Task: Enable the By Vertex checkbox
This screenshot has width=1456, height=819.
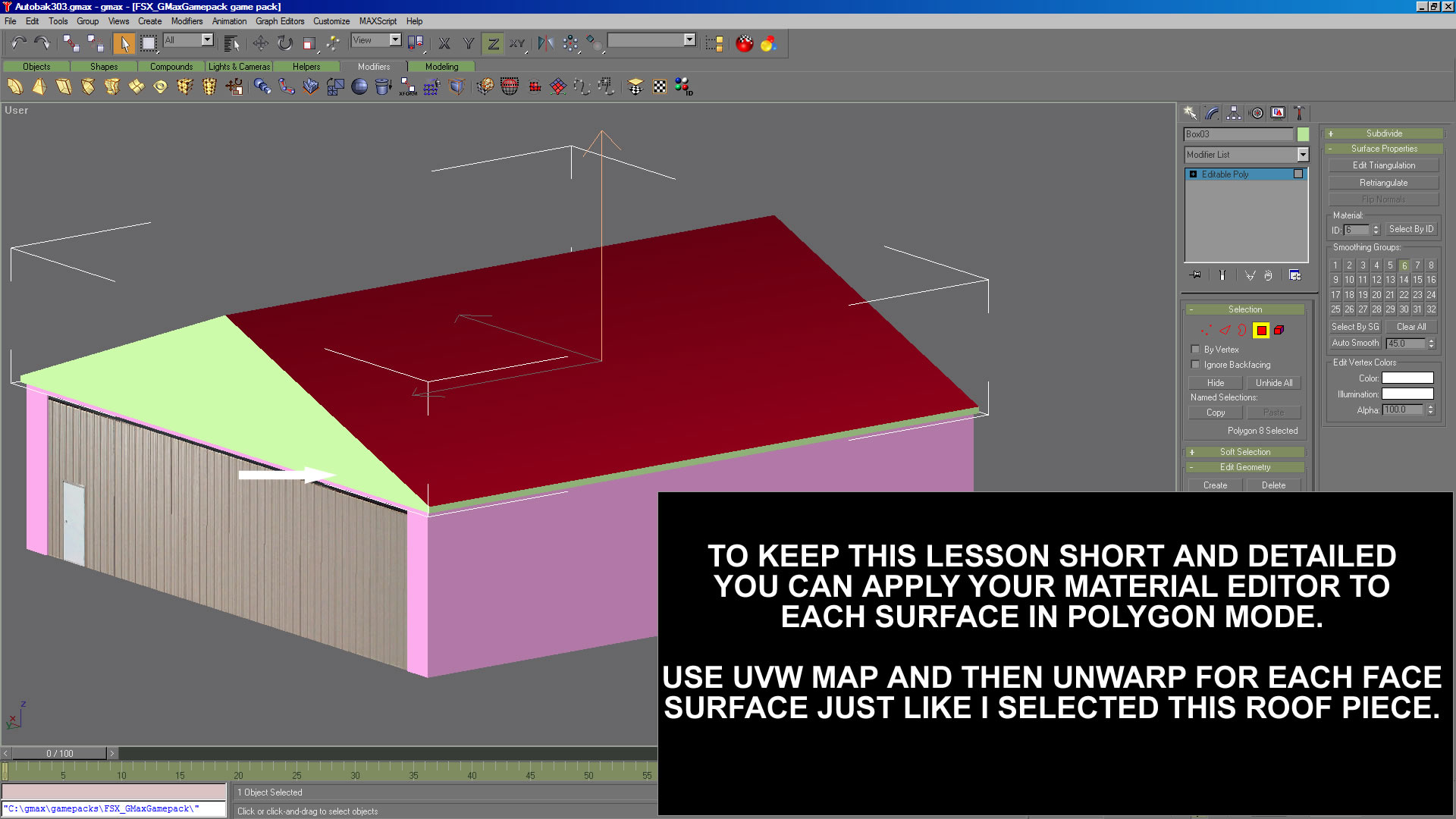Action: (x=1196, y=350)
